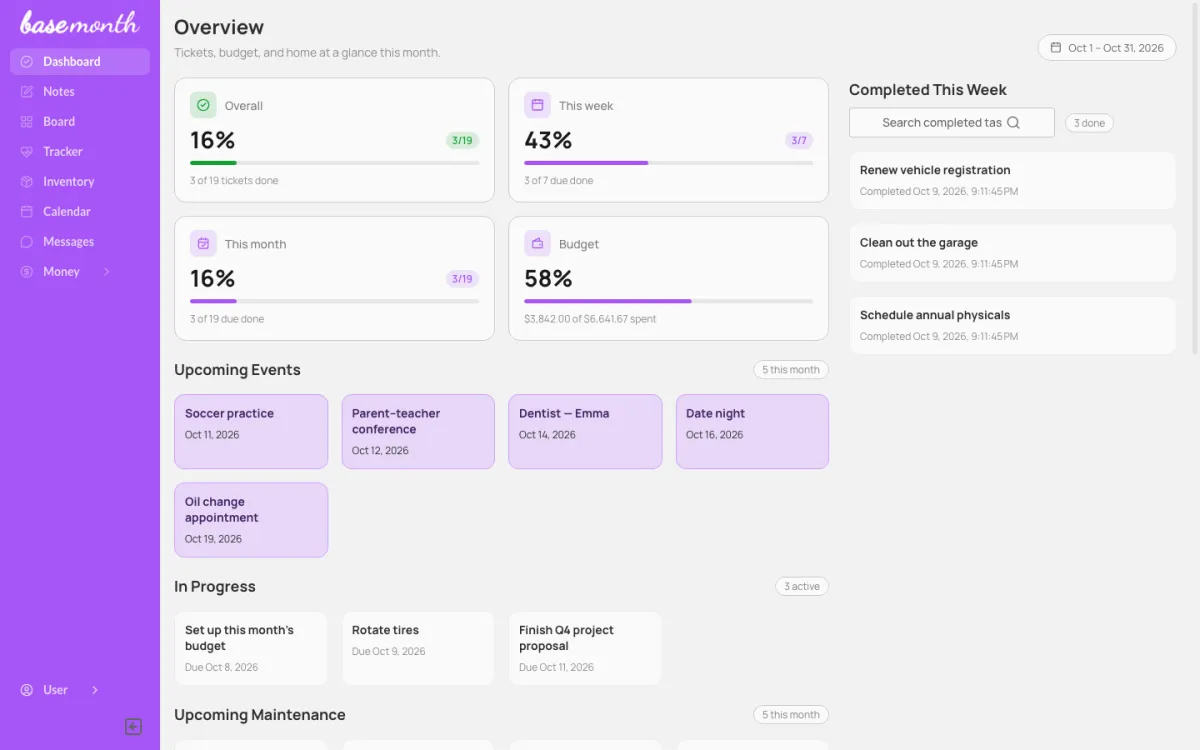The height and width of the screenshot is (750, 1200).
Task: Click the Messages chat bubble icon
Action: coord(27,242)
